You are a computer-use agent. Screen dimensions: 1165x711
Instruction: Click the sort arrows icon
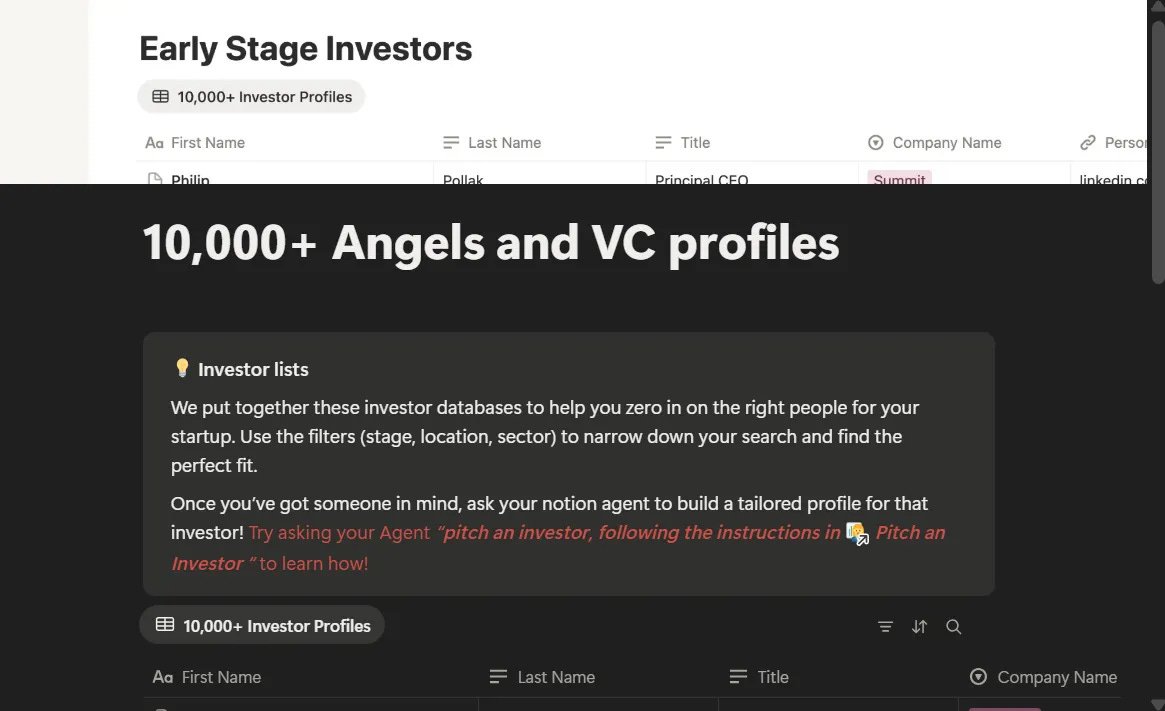(919, 627)
